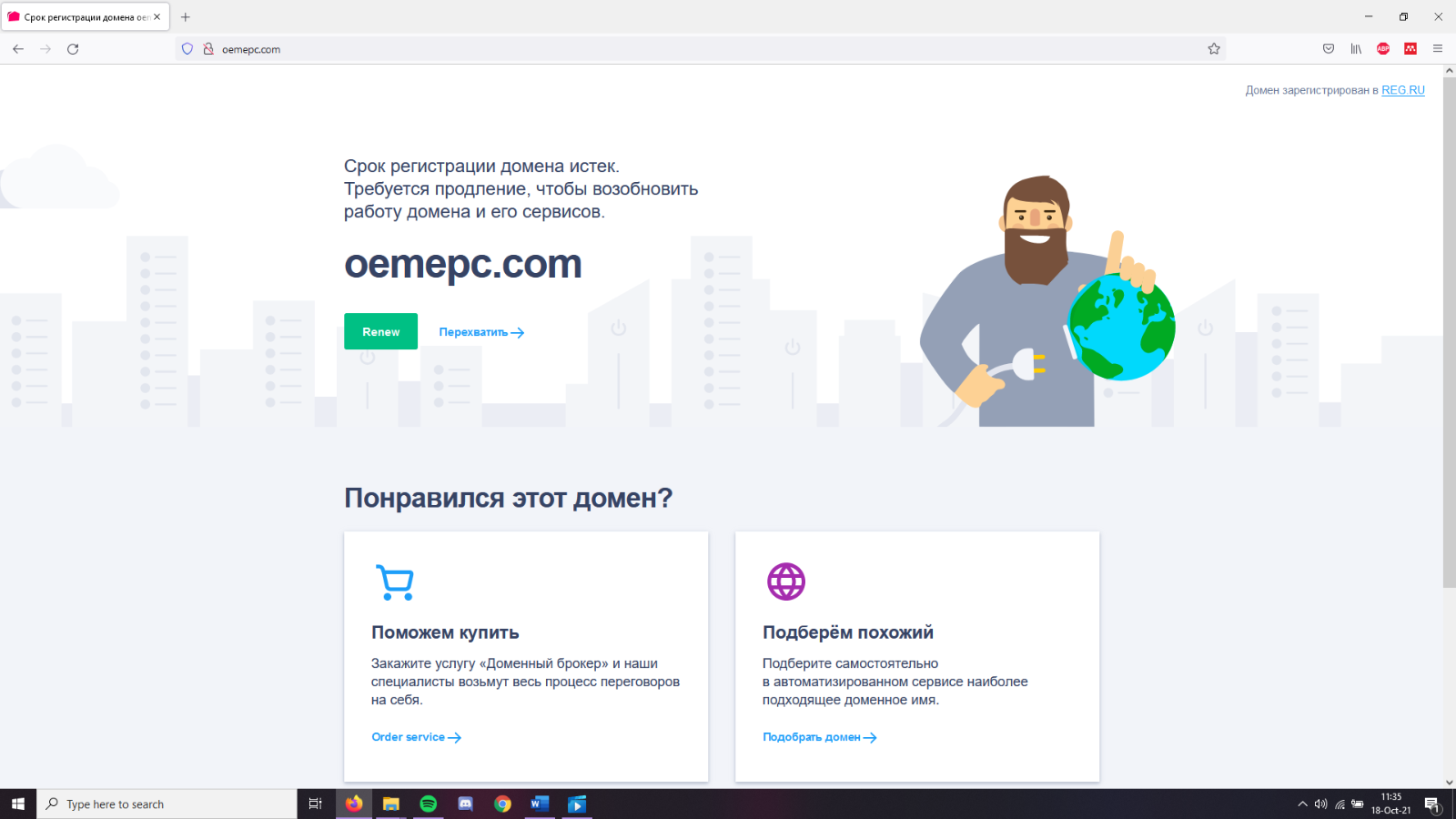This screenshot has height=819, width=1456.
Task: Click the purple globe icon
Action: coord(786,581)
